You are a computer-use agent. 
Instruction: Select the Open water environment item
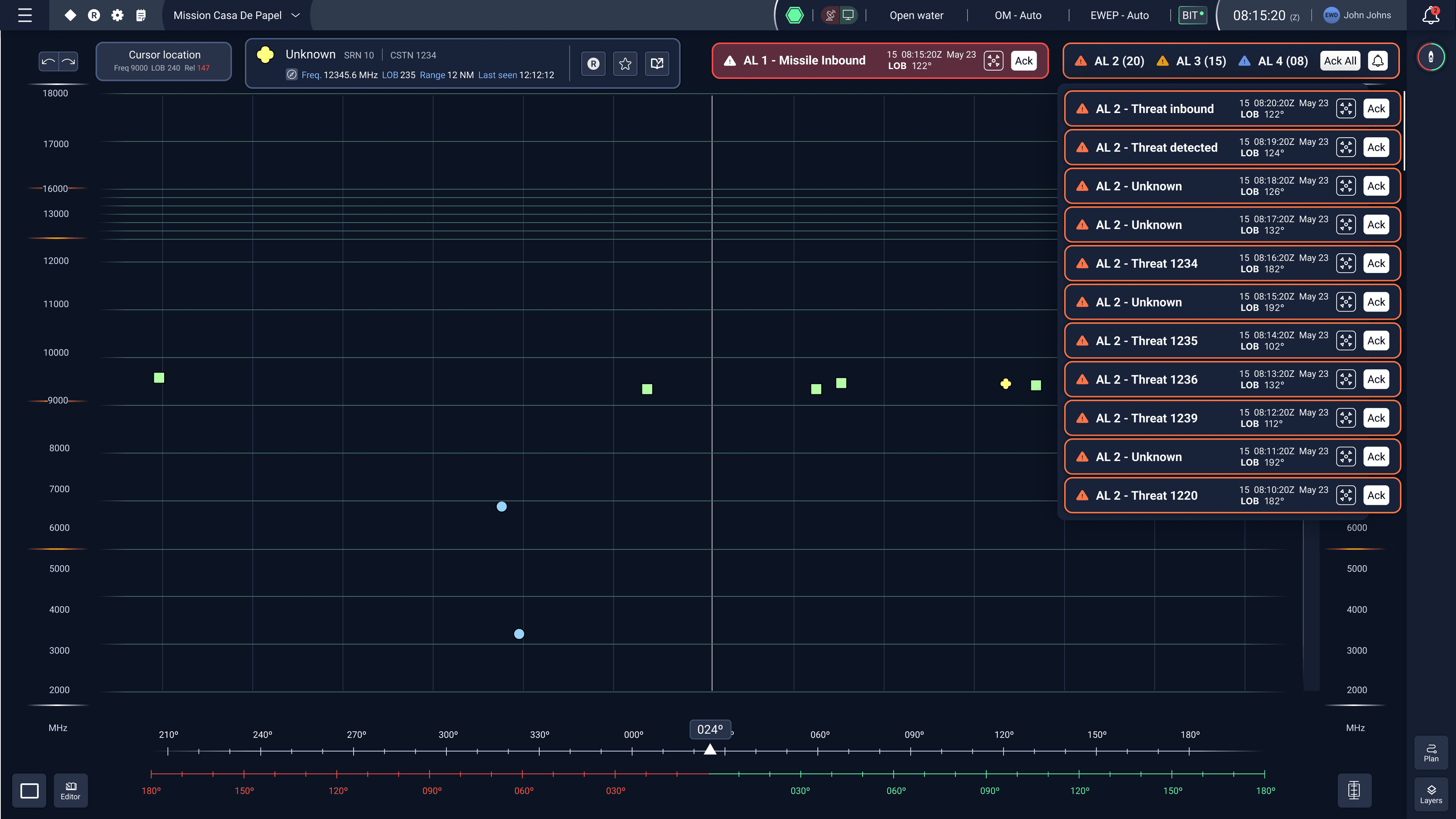click(916, 15)
